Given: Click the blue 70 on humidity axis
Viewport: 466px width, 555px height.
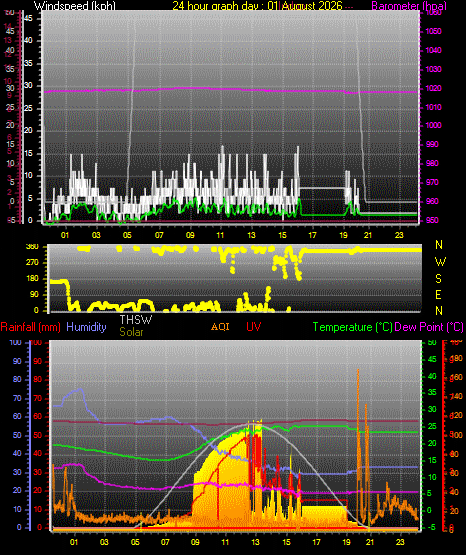Looking at the screenshot, I should [17, 399].
